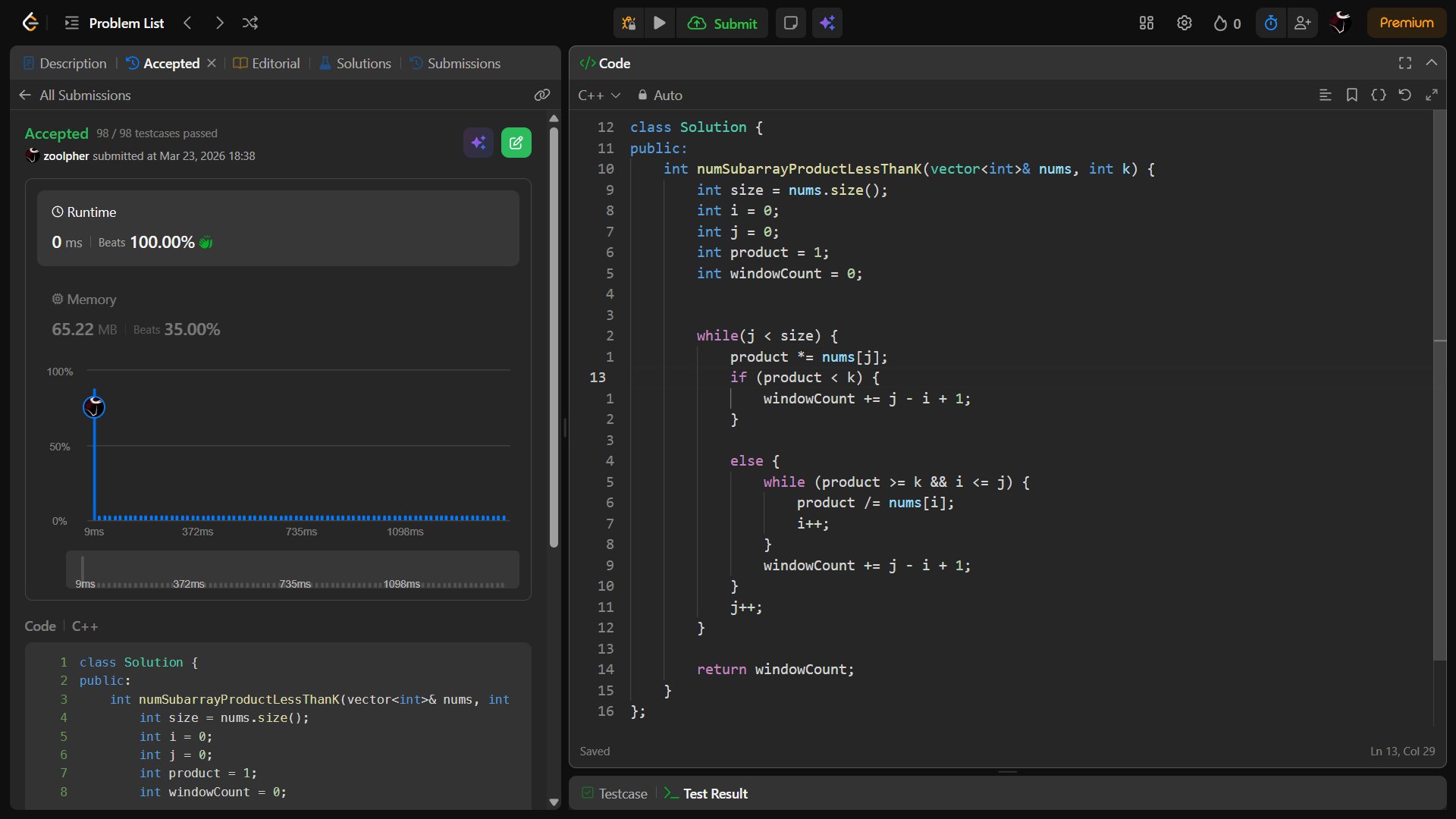Viewport: 1456px width, 819px height.
Task: Click the shuffle random problem icon
Action: tap(250, 23)
